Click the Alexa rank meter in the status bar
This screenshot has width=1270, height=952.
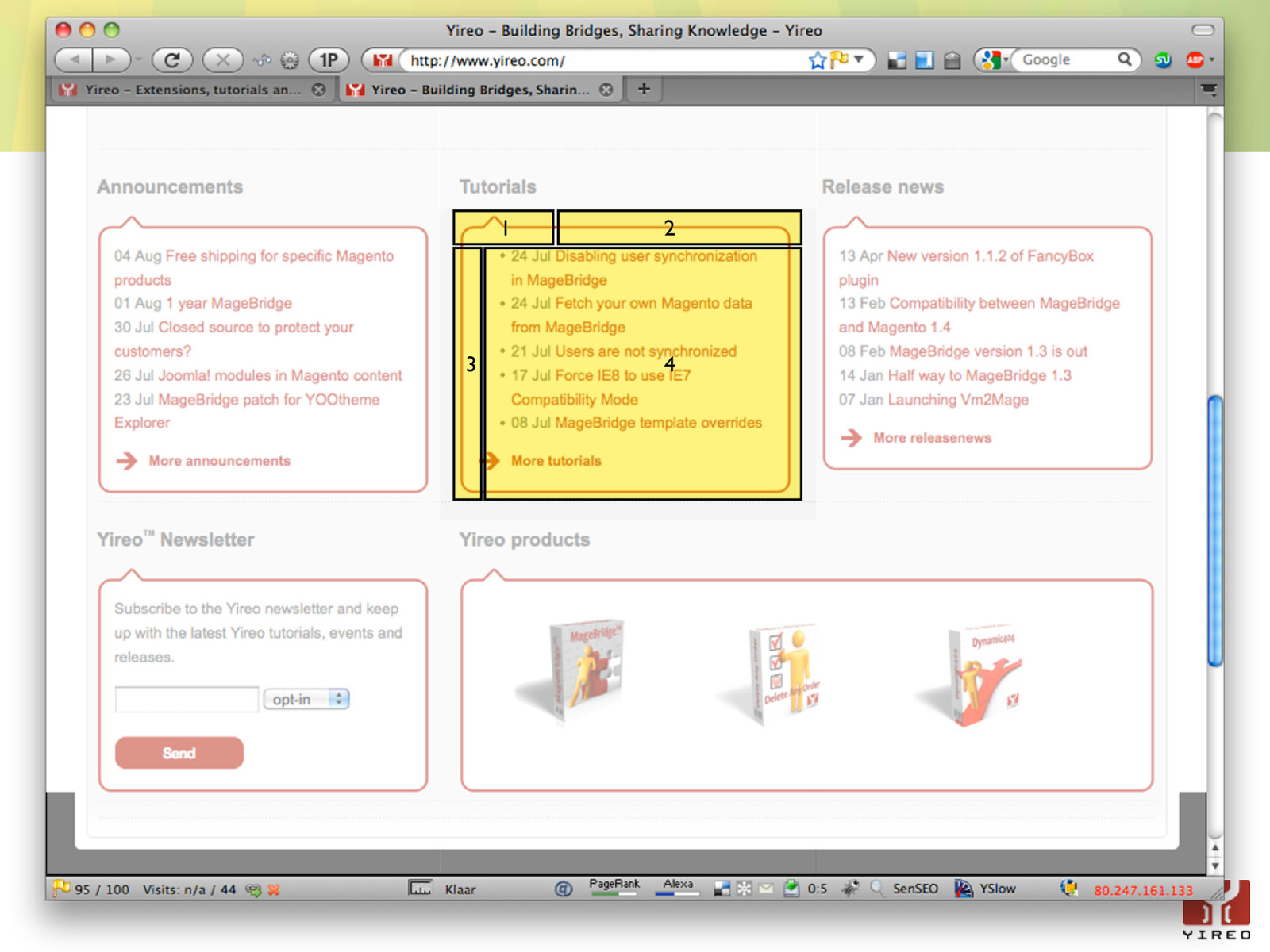pyautogui.click(x=677, y=887)
